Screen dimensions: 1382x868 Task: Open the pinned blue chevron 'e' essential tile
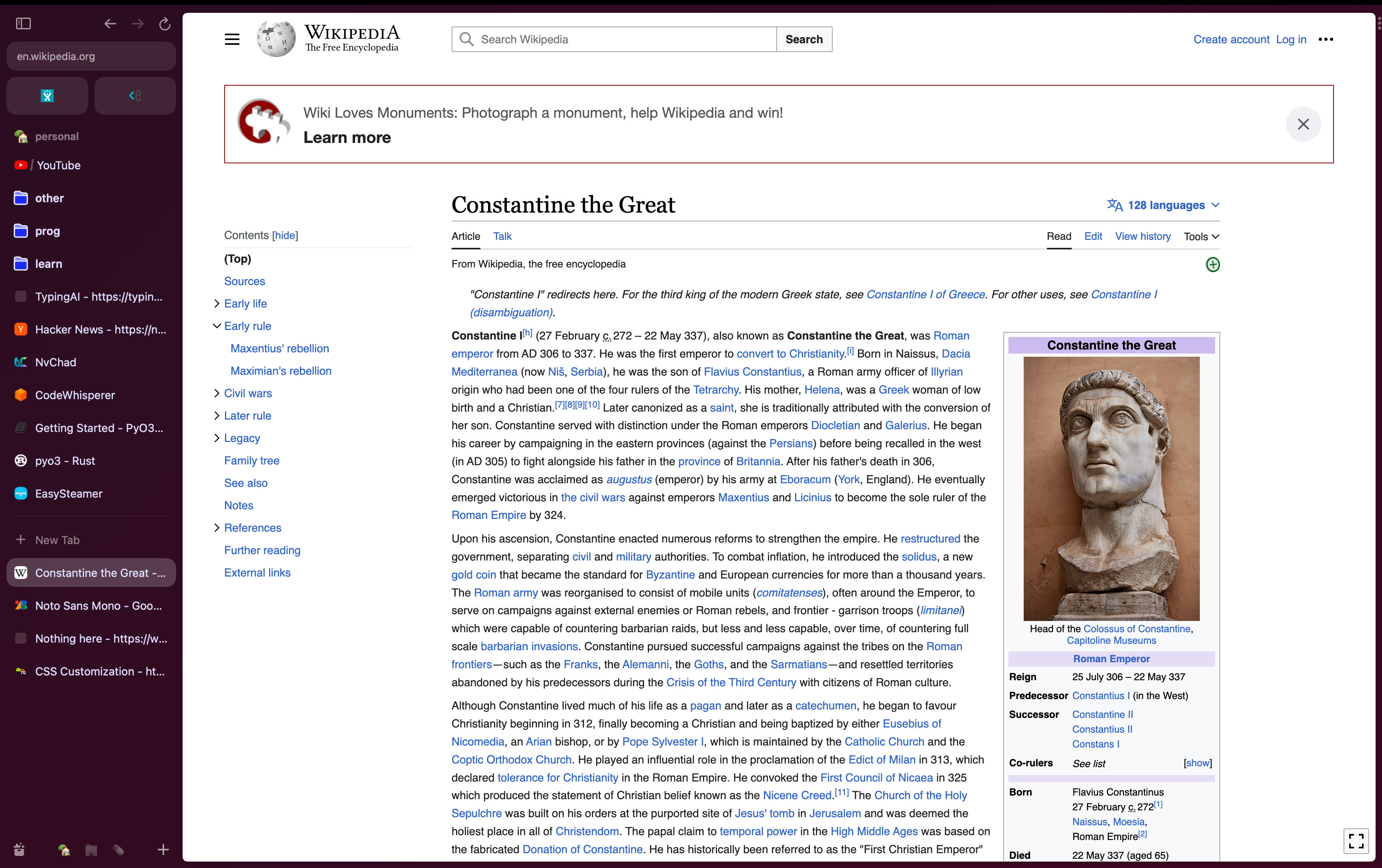[135, 95]
